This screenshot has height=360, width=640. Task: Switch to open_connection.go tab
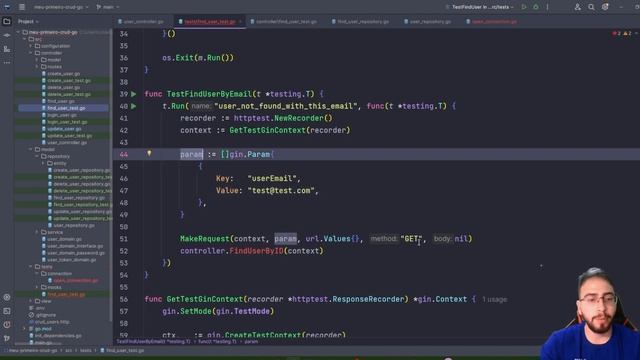[x=492, y=22]
